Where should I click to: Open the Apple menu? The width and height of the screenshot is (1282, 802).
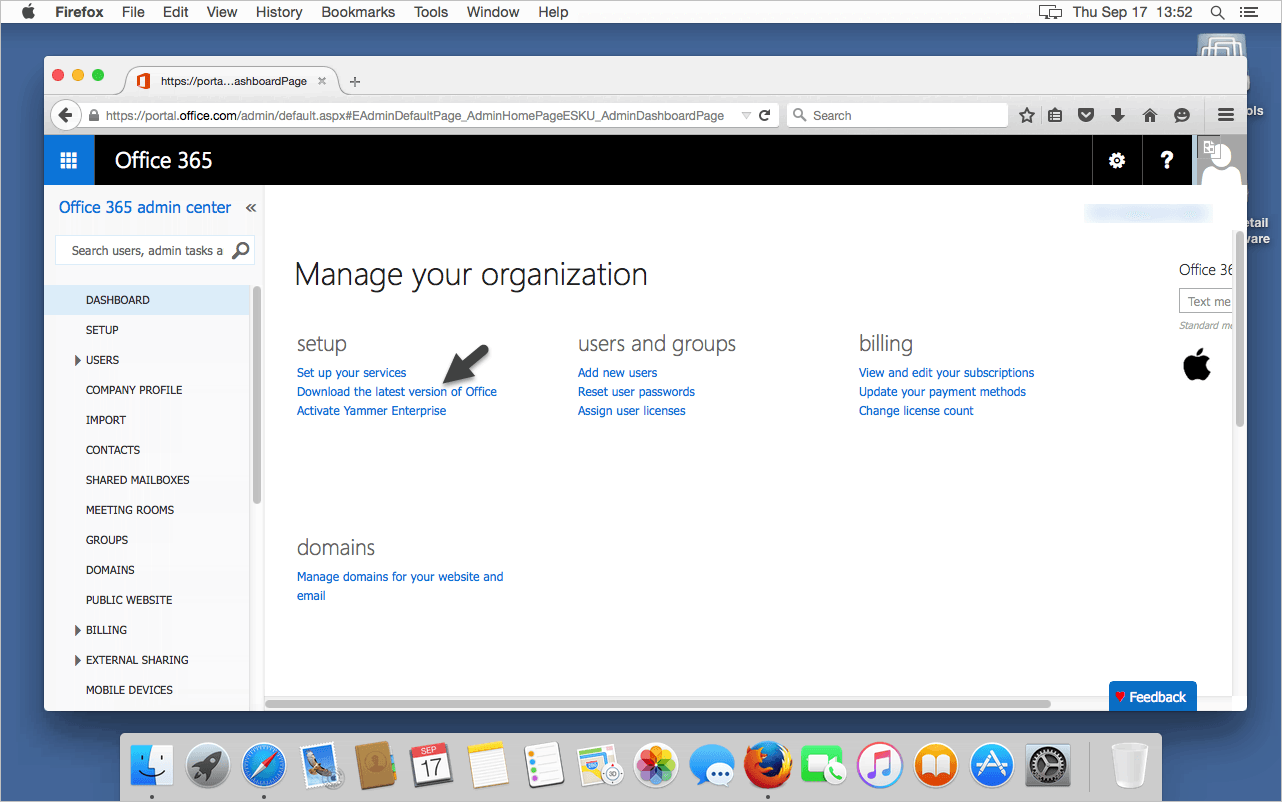coord(28,12)
